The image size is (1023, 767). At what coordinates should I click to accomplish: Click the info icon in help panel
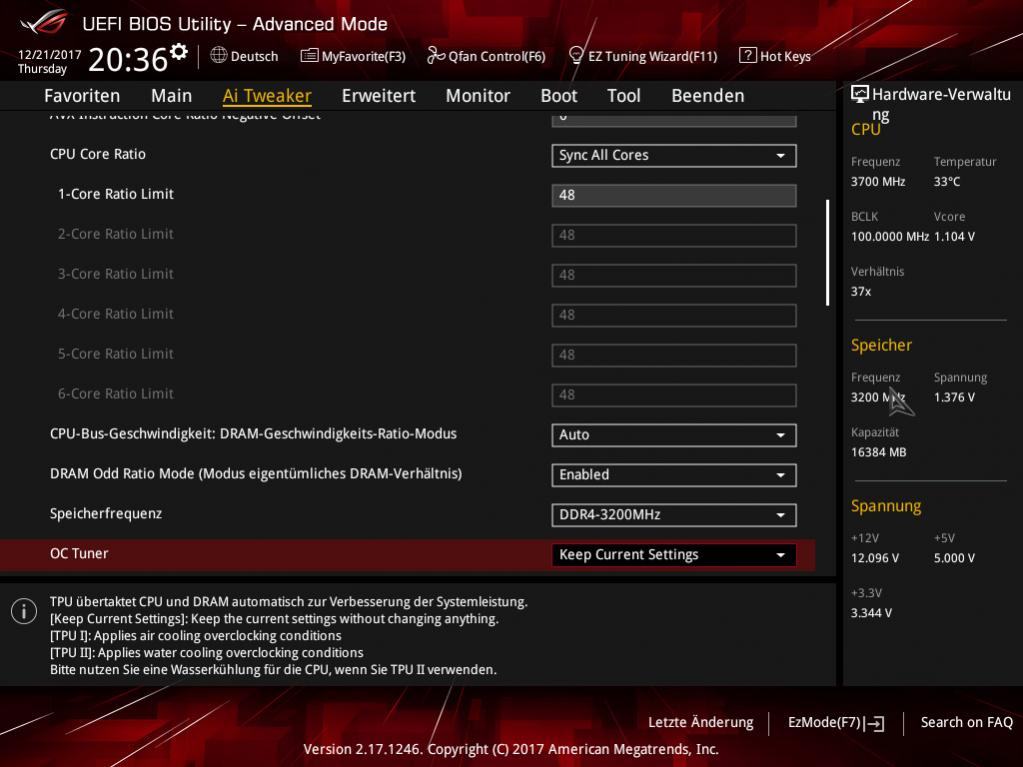(24, 611)
